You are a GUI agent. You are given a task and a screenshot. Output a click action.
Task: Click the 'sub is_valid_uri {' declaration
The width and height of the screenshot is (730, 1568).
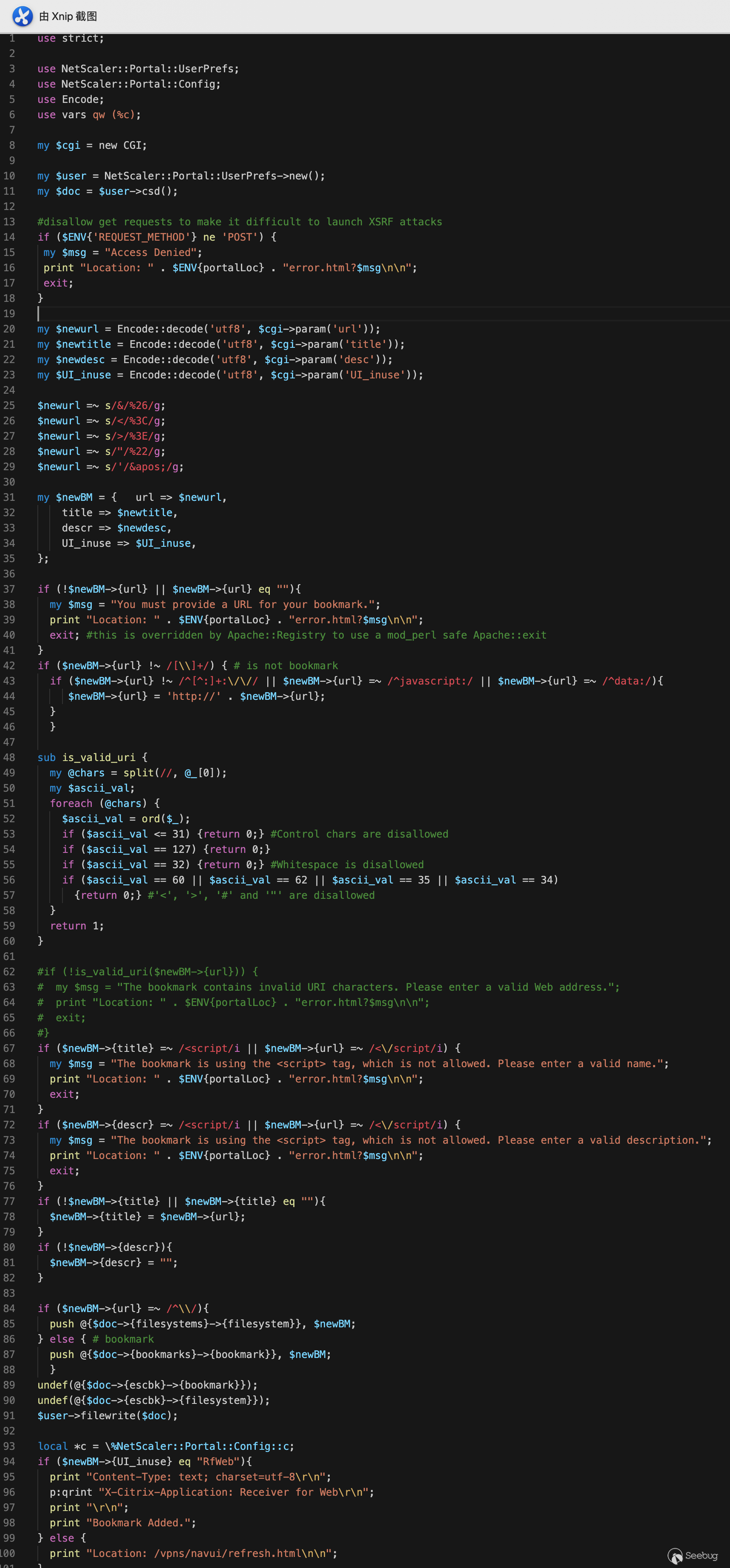tap(93, 757)
